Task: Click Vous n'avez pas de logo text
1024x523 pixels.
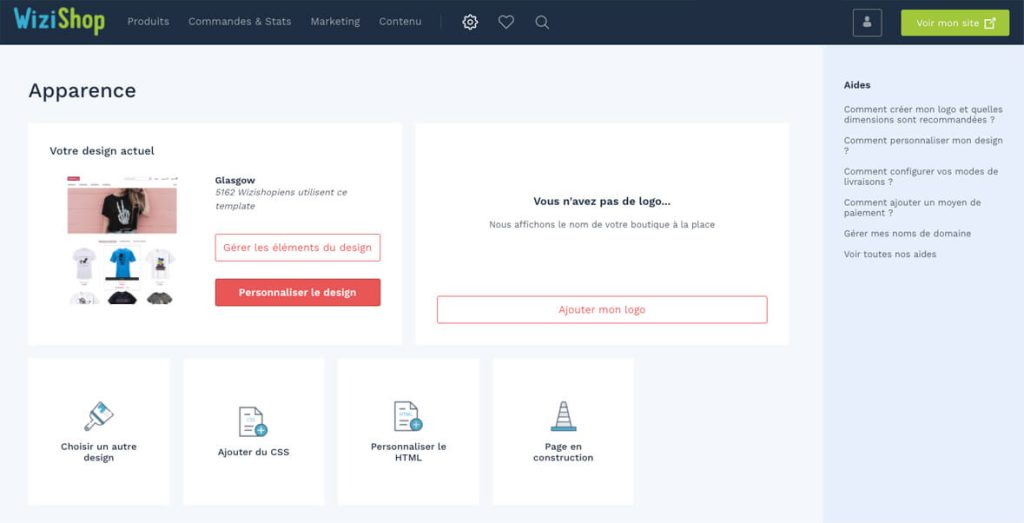Action: click(x=602, y=201)
